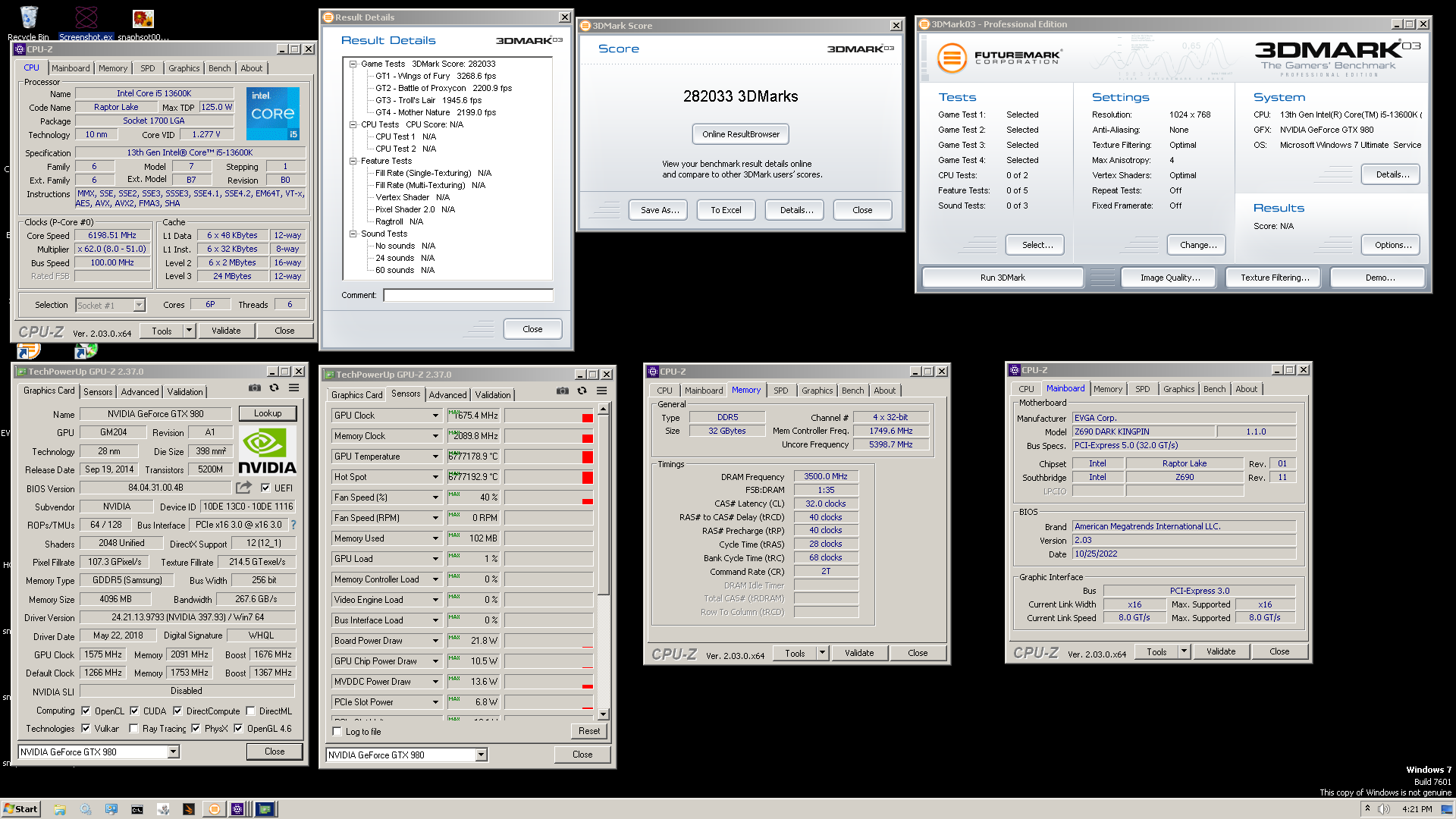Image resolution: width=1456 pixels, height=819 pixels.
Task: Select the green disc shortcut on desktop
Action: point(86,351)
